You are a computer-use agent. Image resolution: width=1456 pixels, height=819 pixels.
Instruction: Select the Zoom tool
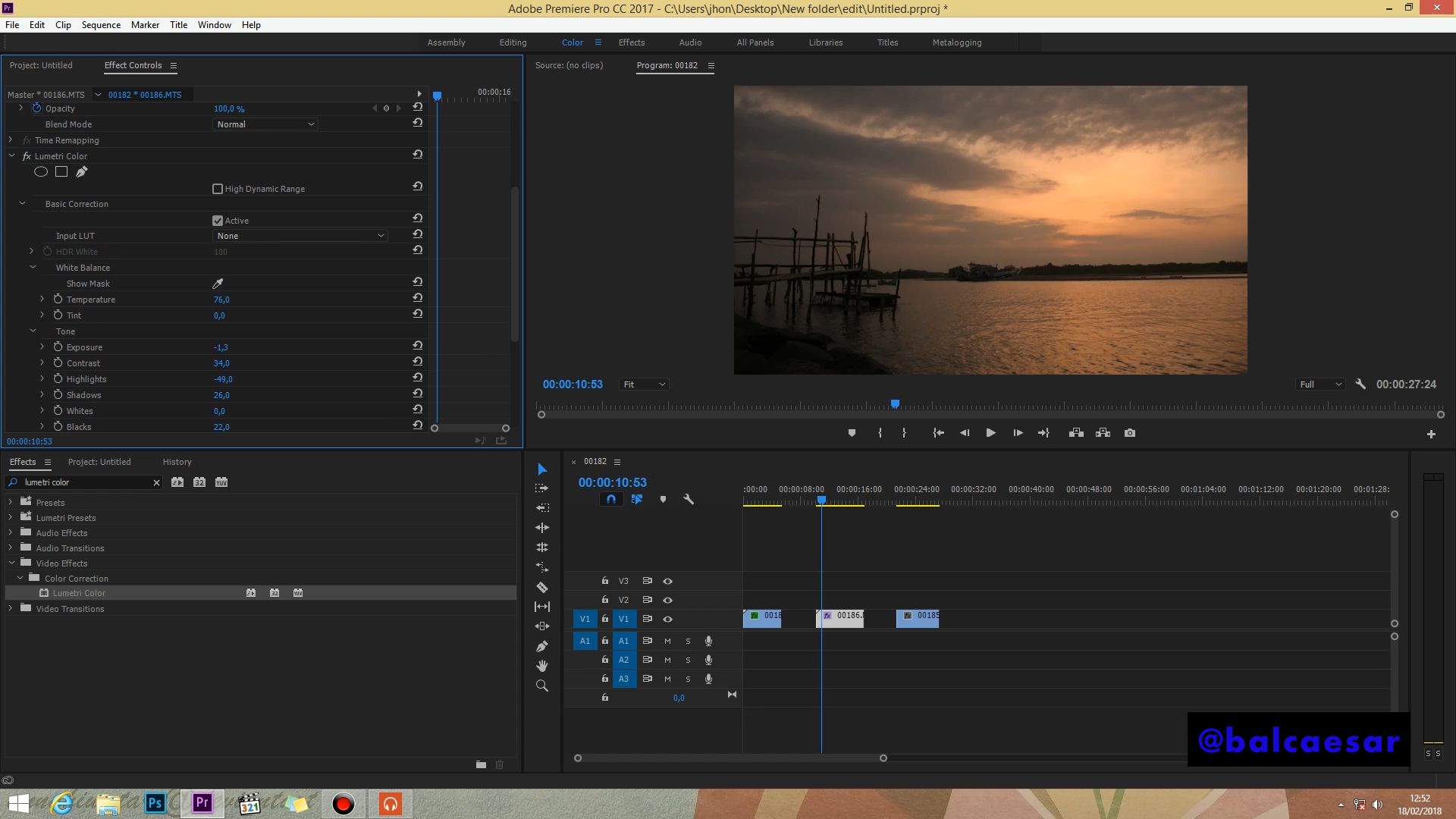pos(542,686)
